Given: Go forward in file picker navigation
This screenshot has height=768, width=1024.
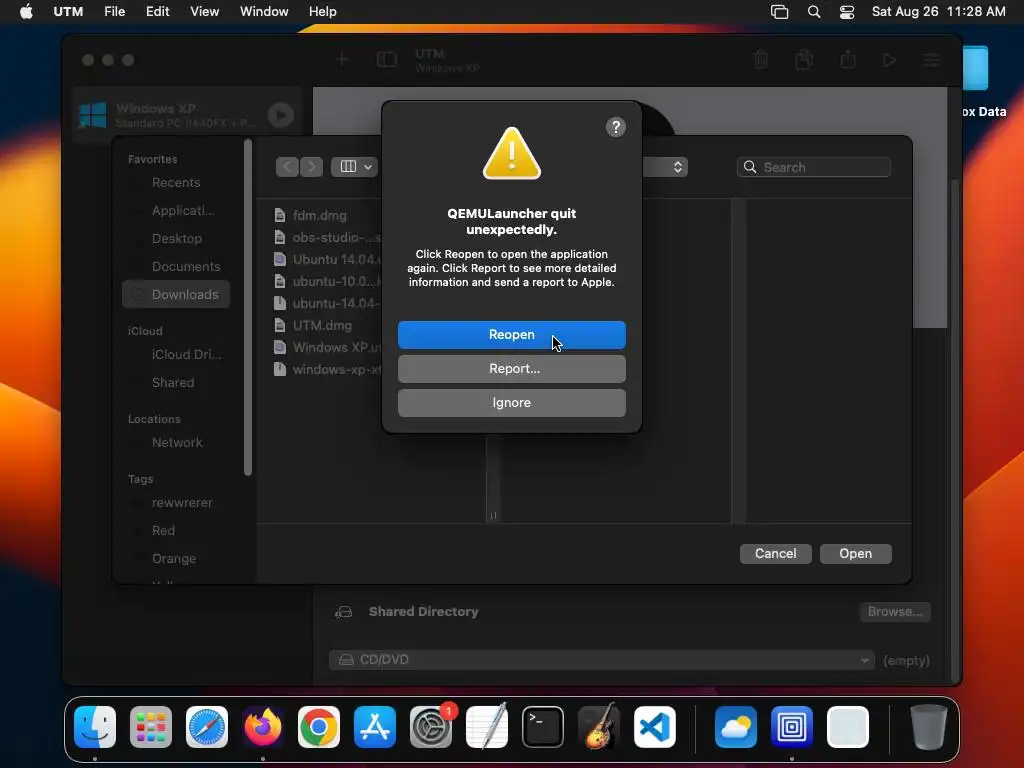Looking at the screenshot, I should pyautogui.click(x=312, y=167).
